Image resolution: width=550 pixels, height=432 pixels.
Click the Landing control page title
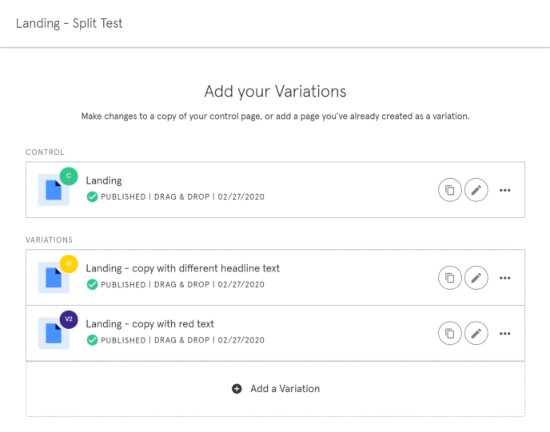pyautogui.click(x=104, y=181)
